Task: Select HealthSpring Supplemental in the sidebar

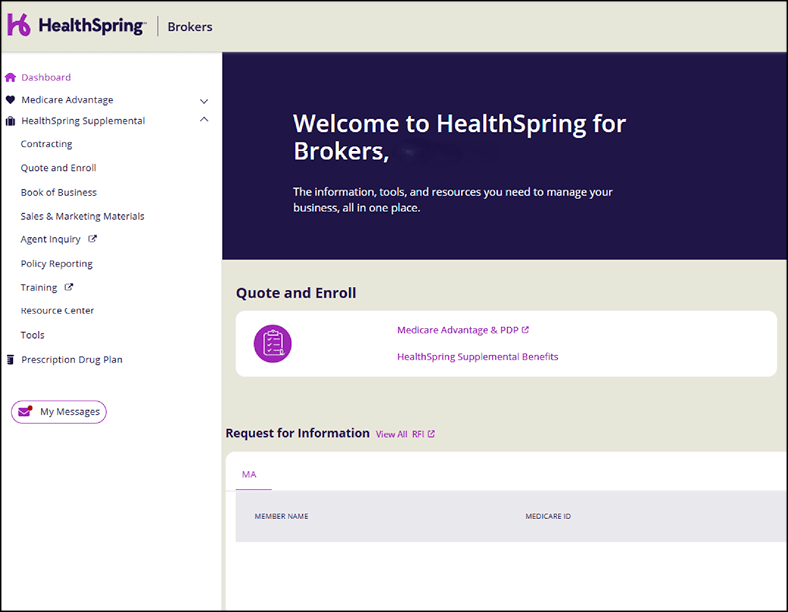Action: pos(83,121)
